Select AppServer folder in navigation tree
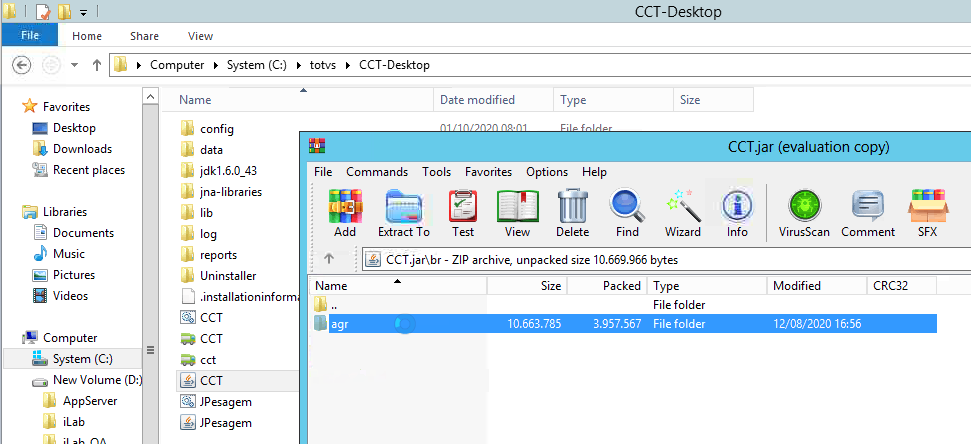 pos(80,401)
